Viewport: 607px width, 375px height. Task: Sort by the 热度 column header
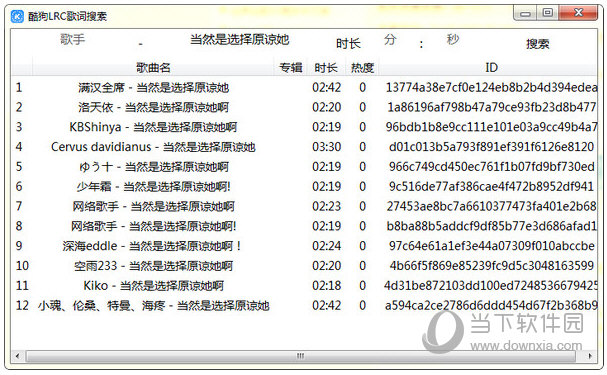[x=362, y=68]
